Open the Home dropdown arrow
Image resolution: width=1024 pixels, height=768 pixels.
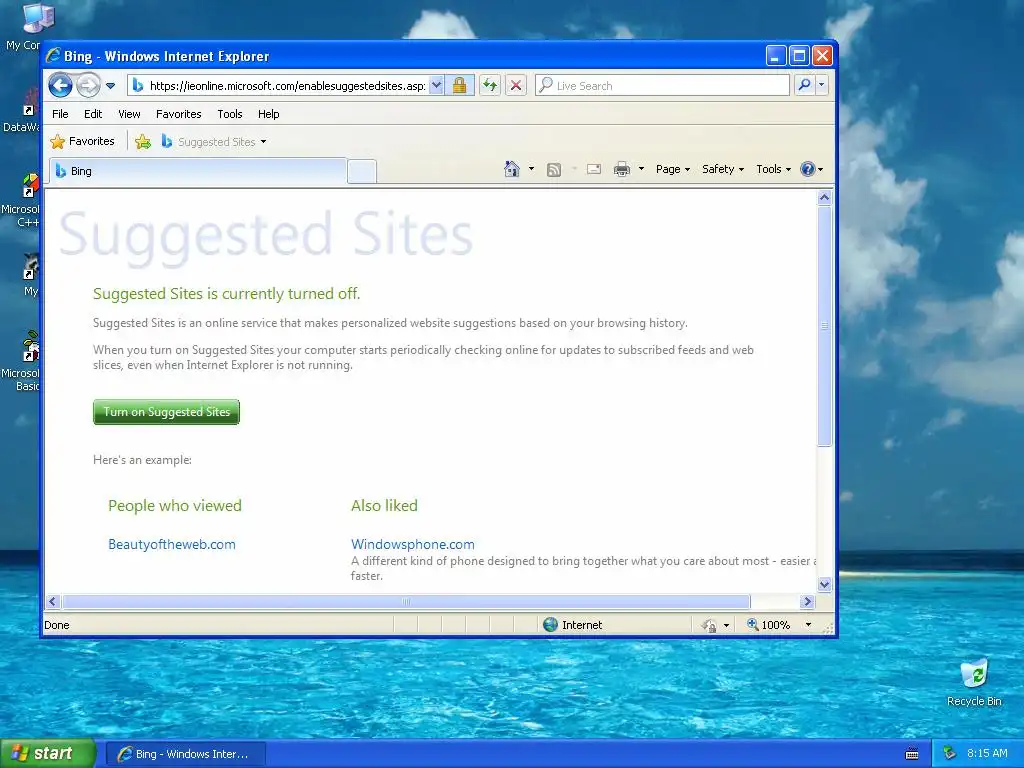pos(531,169)
